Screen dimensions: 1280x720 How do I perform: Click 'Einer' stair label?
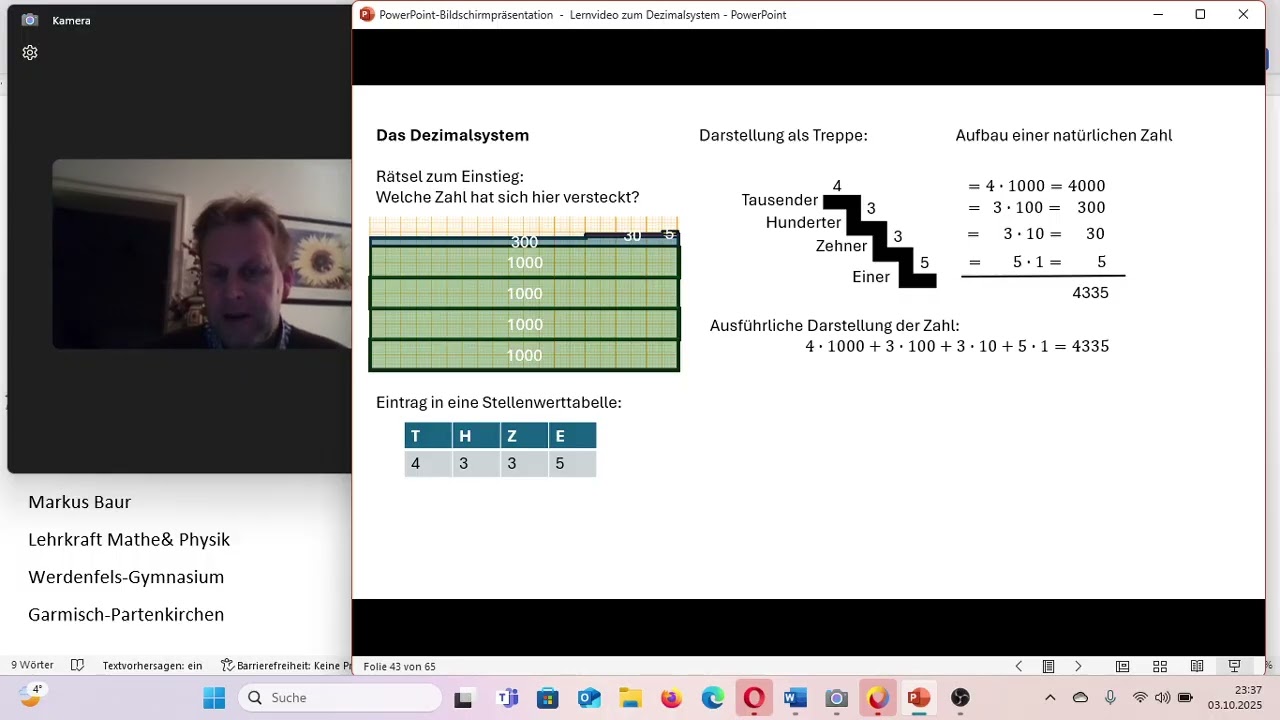click(x=871, y=277)
